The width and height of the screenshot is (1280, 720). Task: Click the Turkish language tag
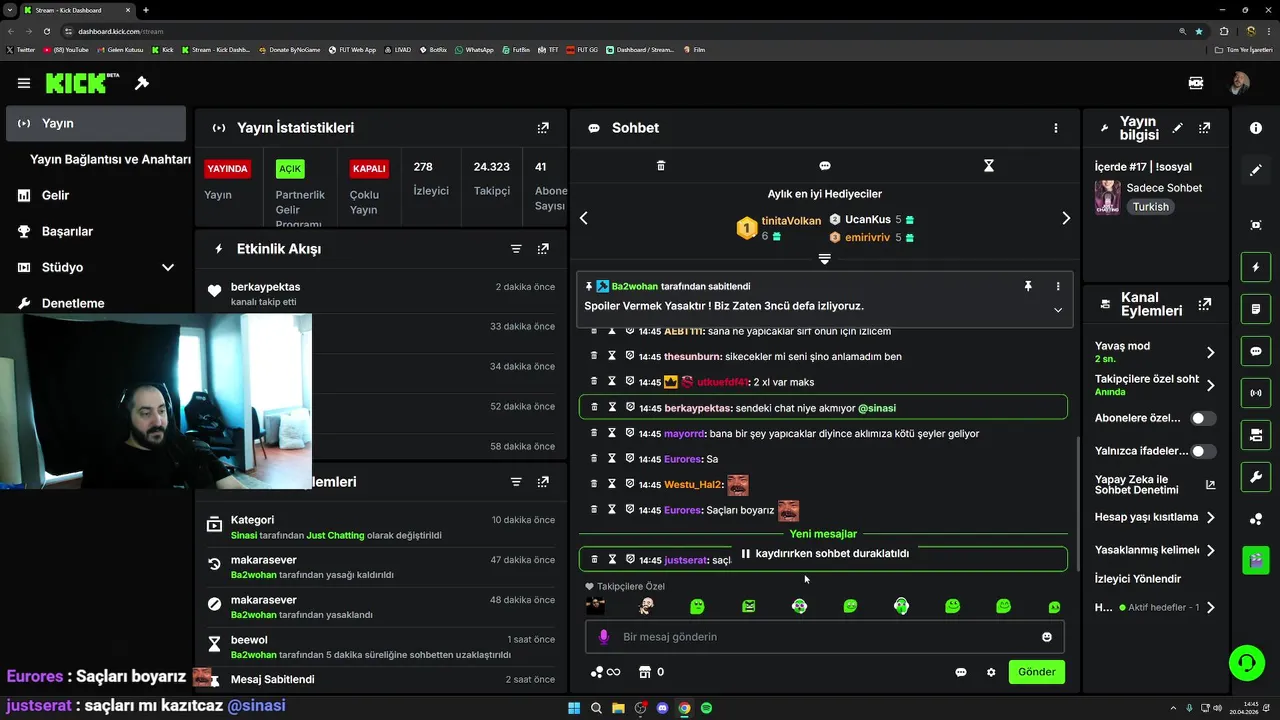pyautogui.click(x=1151, y=207)
